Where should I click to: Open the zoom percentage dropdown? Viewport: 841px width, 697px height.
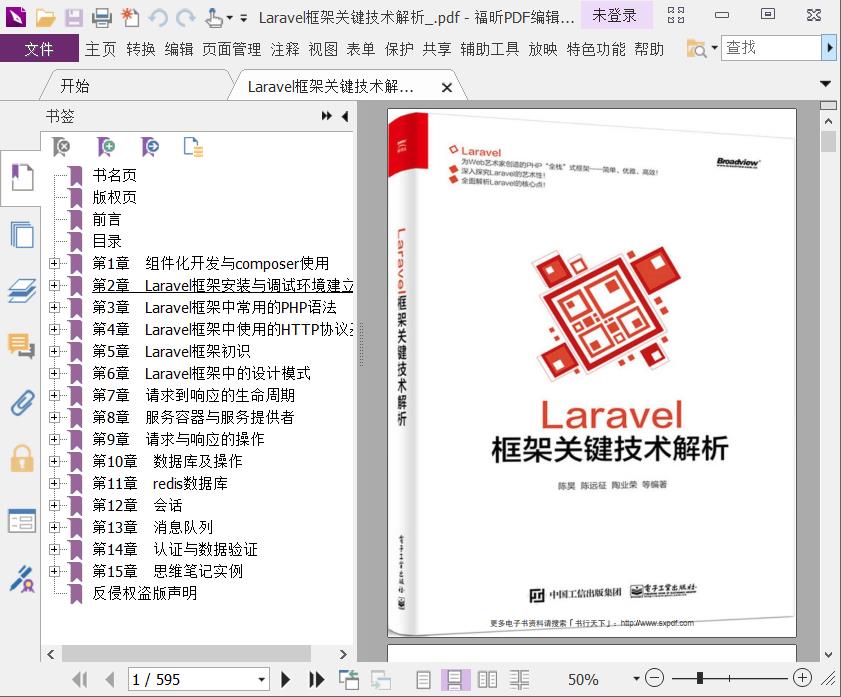pyautogui.click(x=636, y=679)
